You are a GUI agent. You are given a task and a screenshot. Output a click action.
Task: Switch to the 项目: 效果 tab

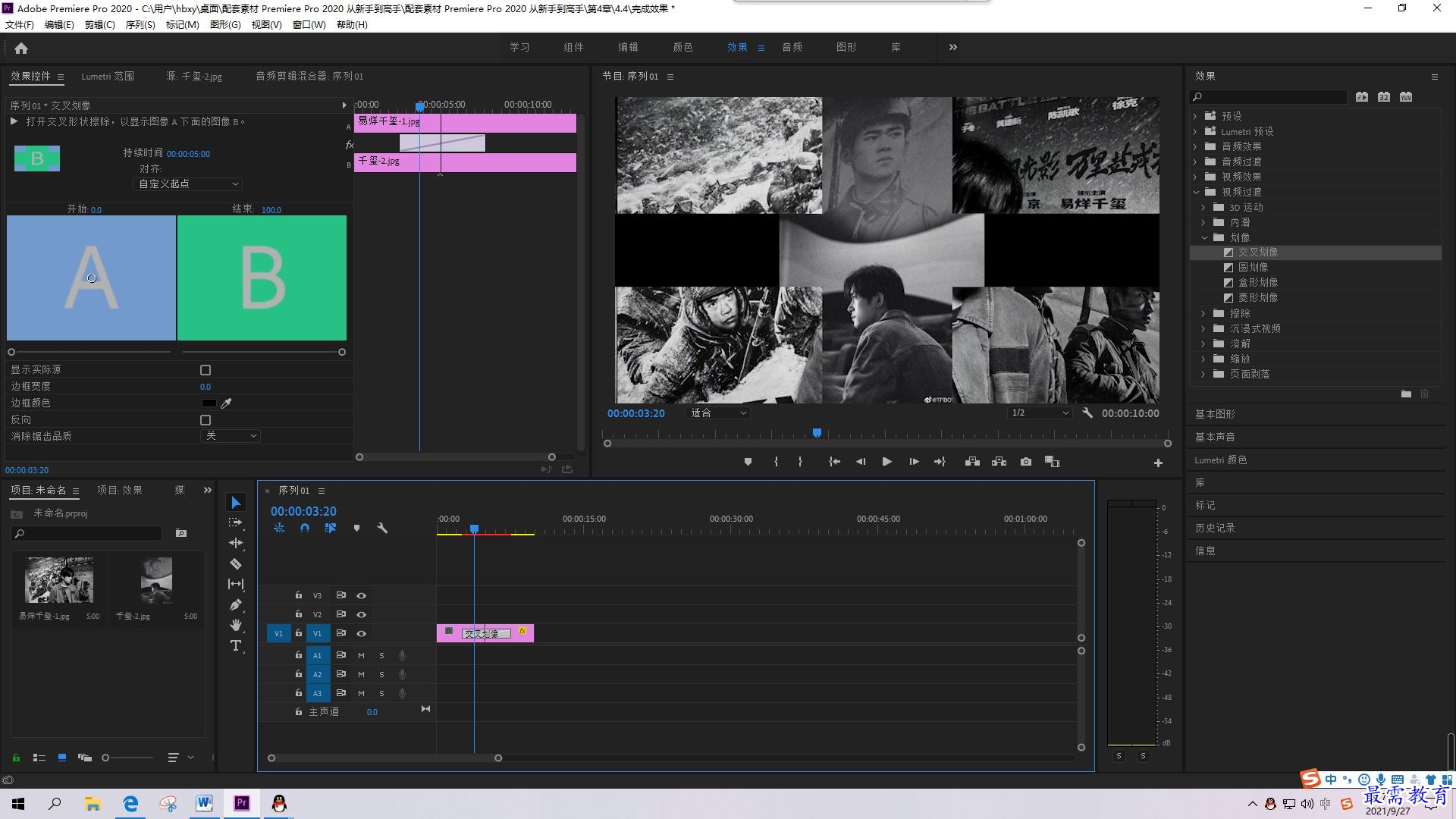(x=120, y=491)
